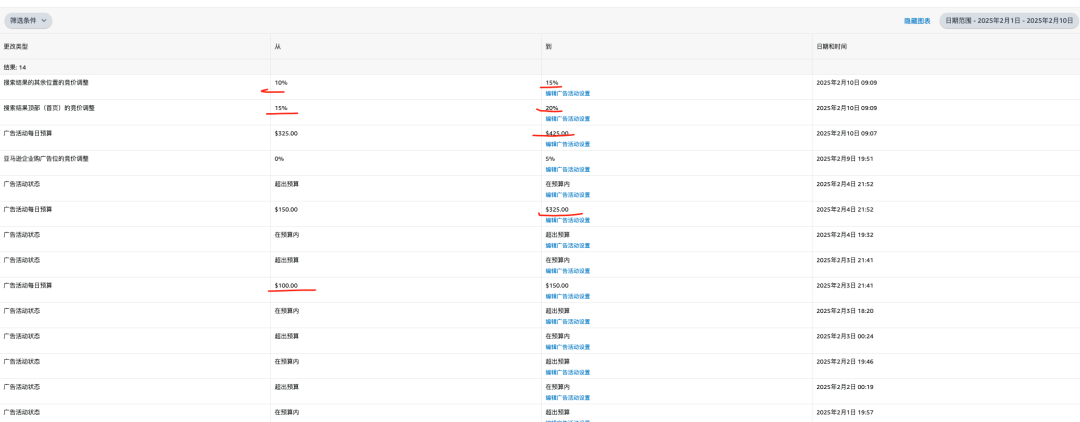Click the 到 column header
1080x422 pixels.
[x=549, y=46]
